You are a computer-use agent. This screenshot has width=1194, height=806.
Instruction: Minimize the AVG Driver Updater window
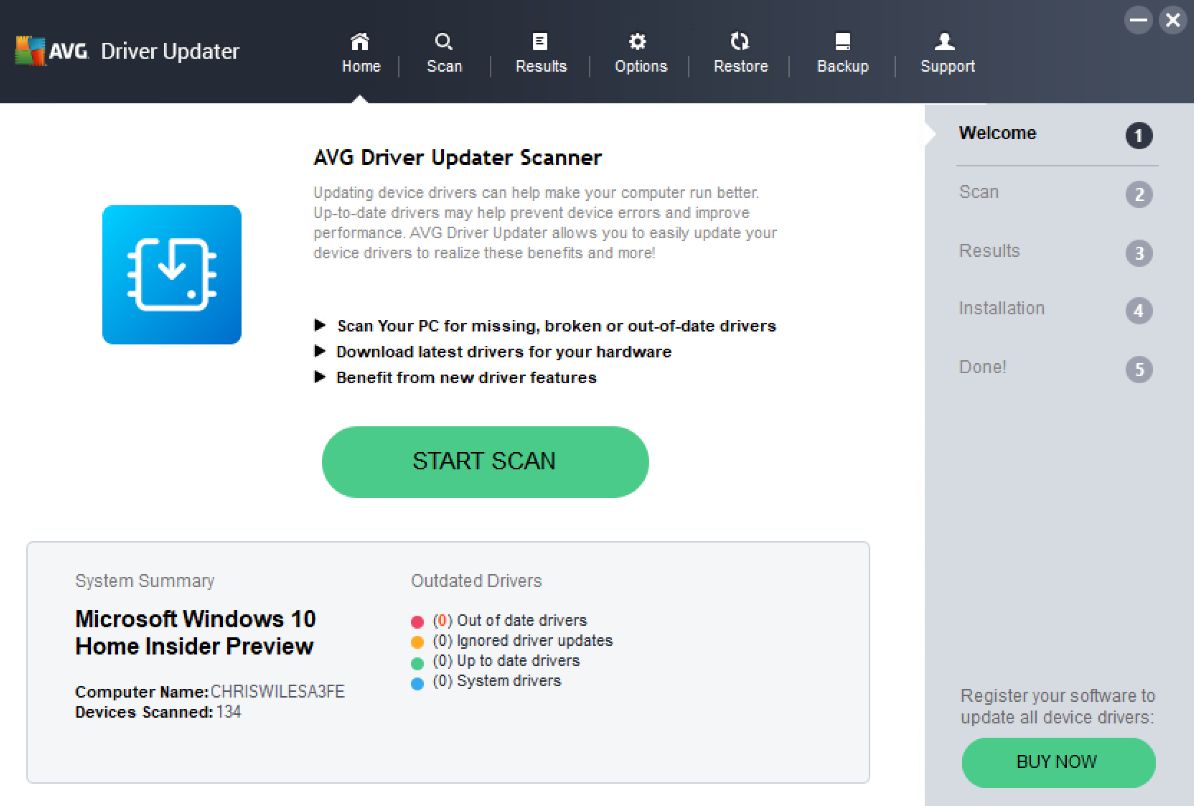[1139, 20]
